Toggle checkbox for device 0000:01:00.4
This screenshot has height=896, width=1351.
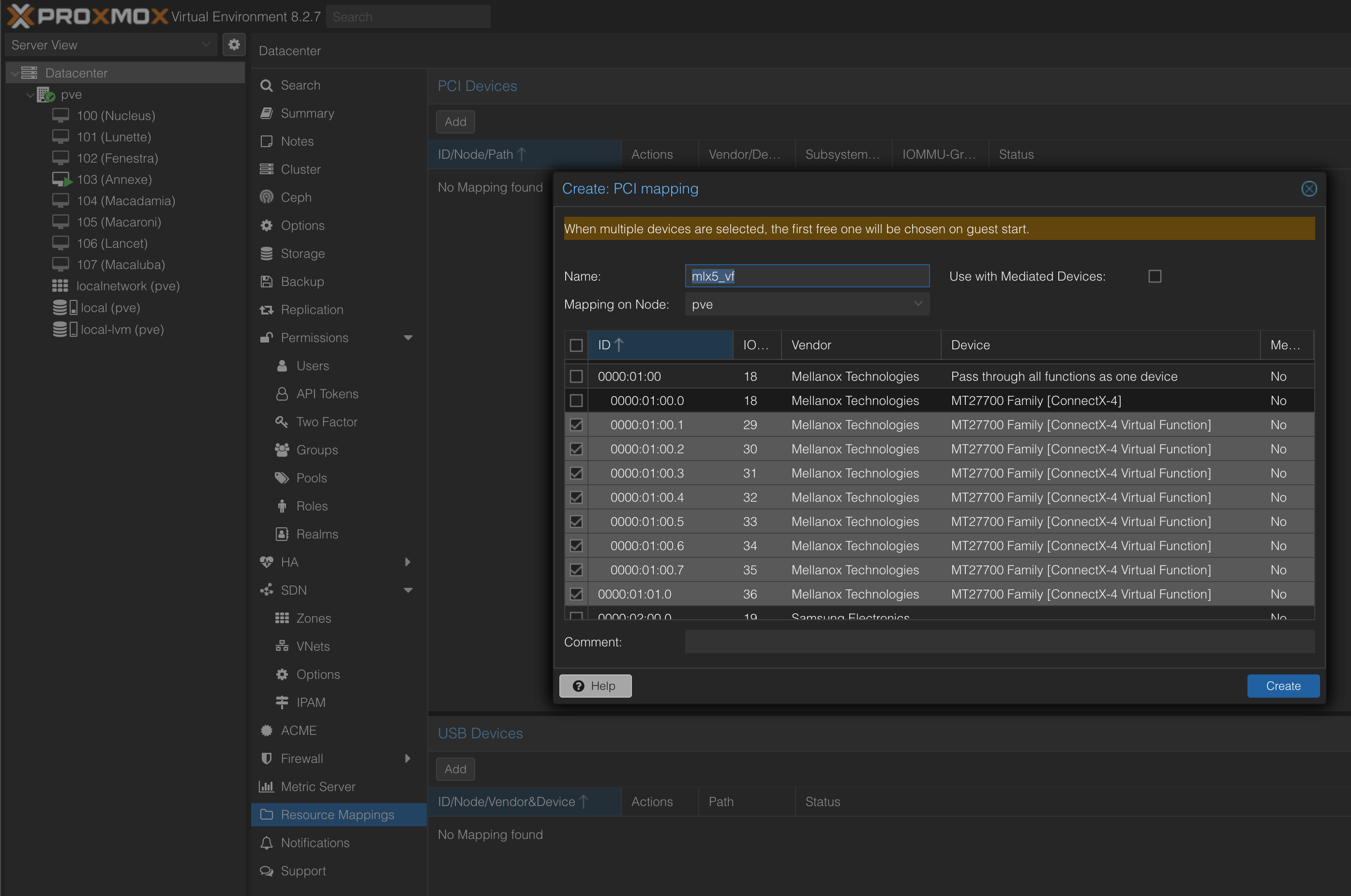(x=577, y=497)
